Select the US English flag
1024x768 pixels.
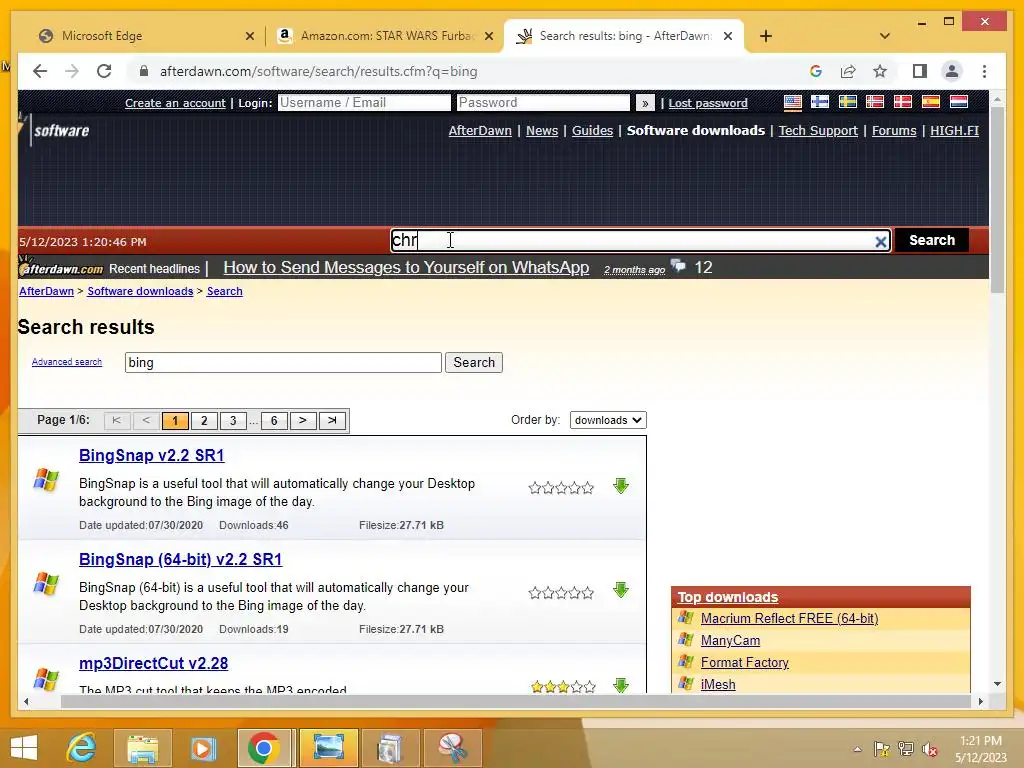[x=793, y=103]
